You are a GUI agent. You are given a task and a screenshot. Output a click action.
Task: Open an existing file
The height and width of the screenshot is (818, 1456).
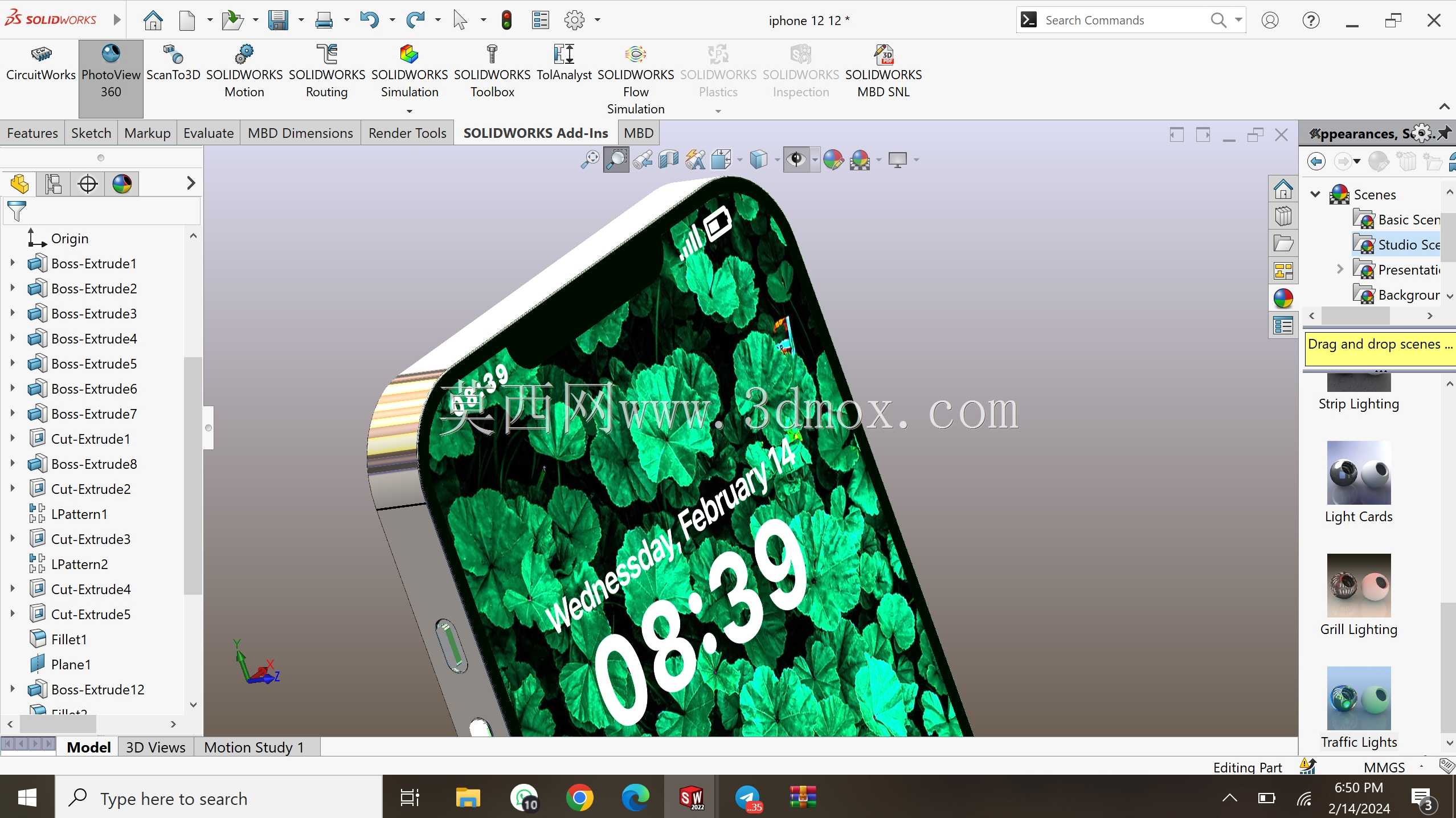[x=232, y=21]
